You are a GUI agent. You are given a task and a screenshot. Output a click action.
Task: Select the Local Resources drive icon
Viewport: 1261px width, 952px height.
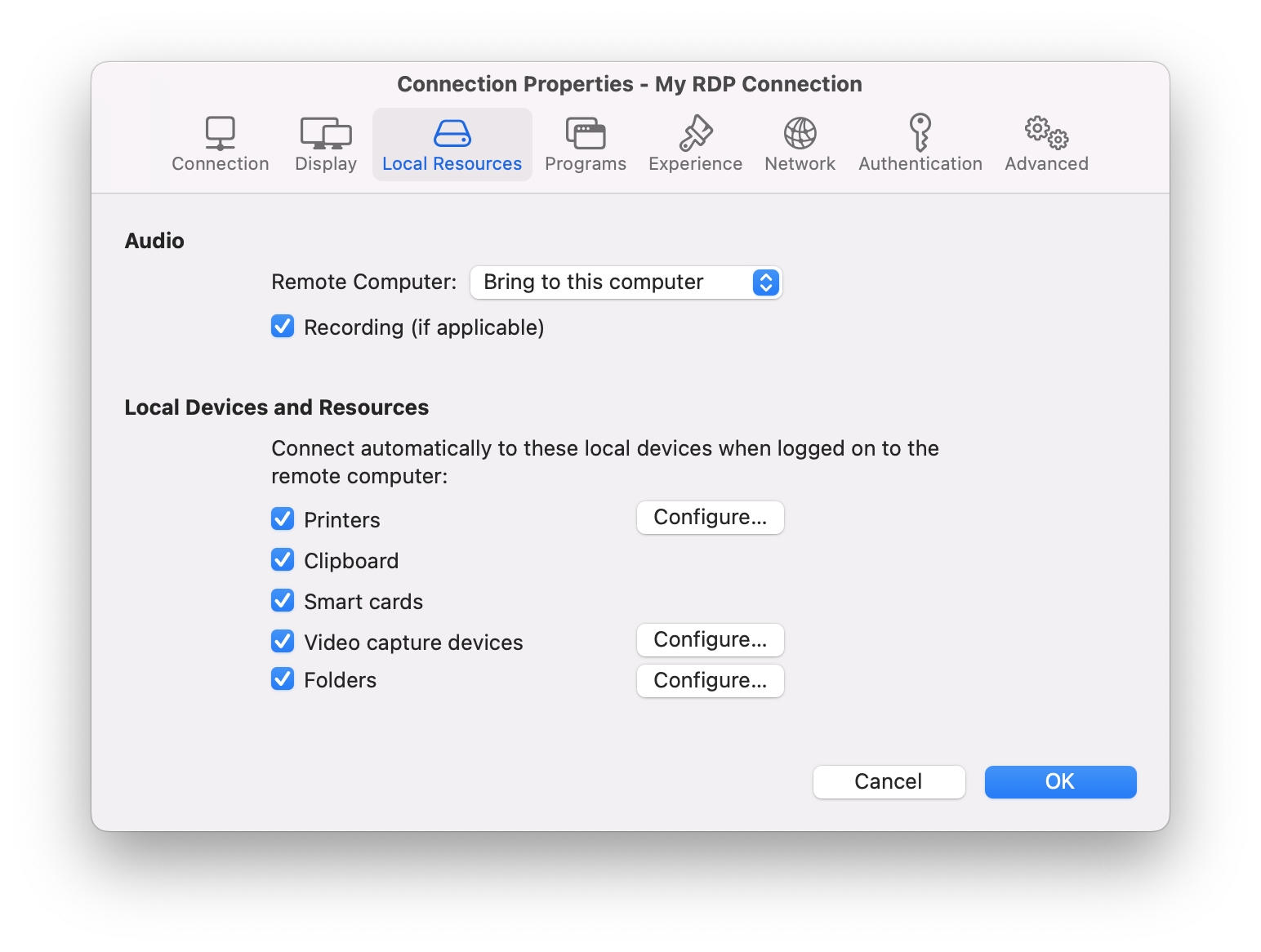pyautogui.click(x=452, y=133)
